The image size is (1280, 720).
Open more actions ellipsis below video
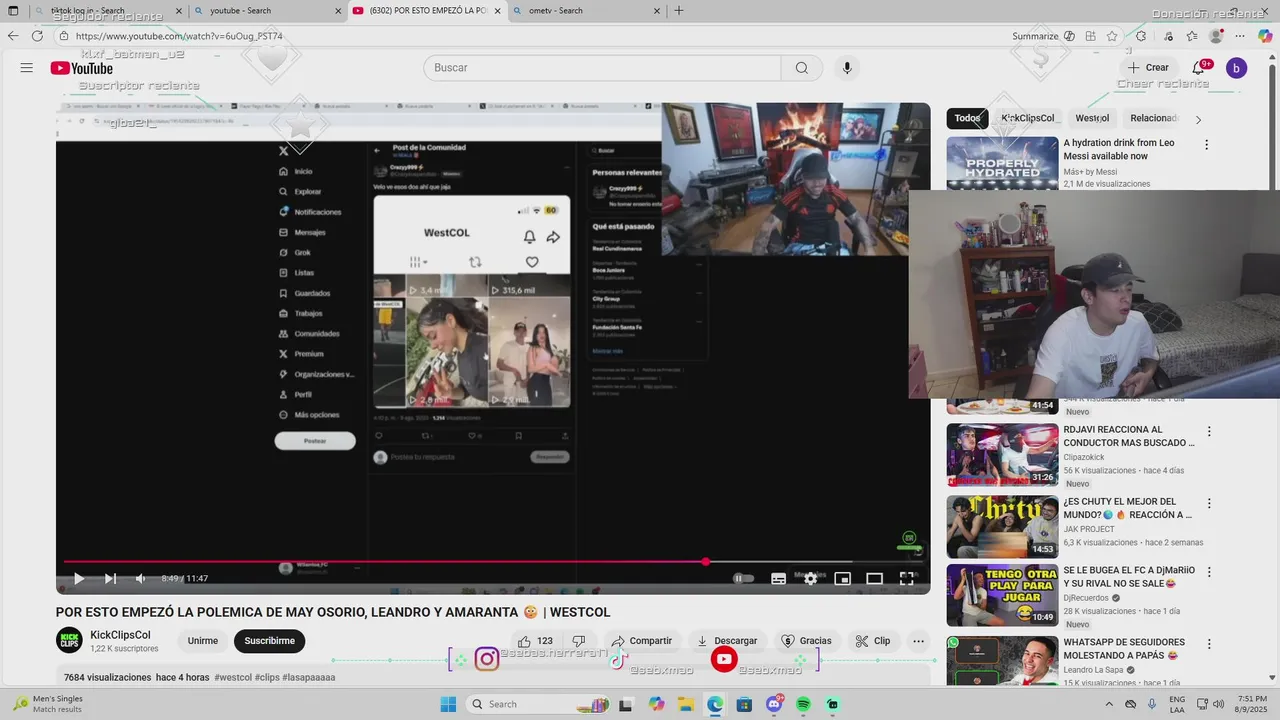point(918,641)
